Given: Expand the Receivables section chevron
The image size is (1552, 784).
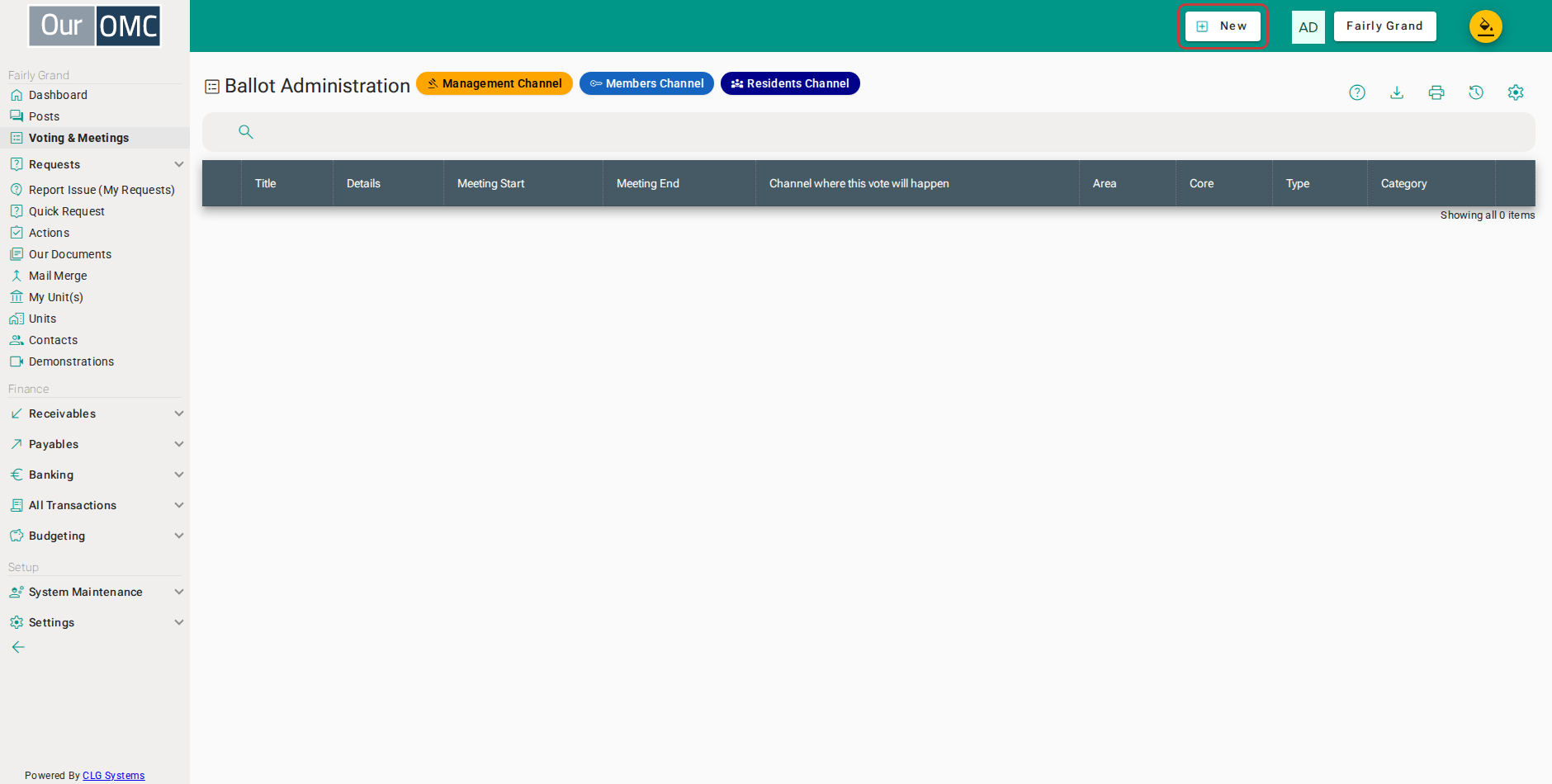Looking at the screenshot, I should (179, 413).
